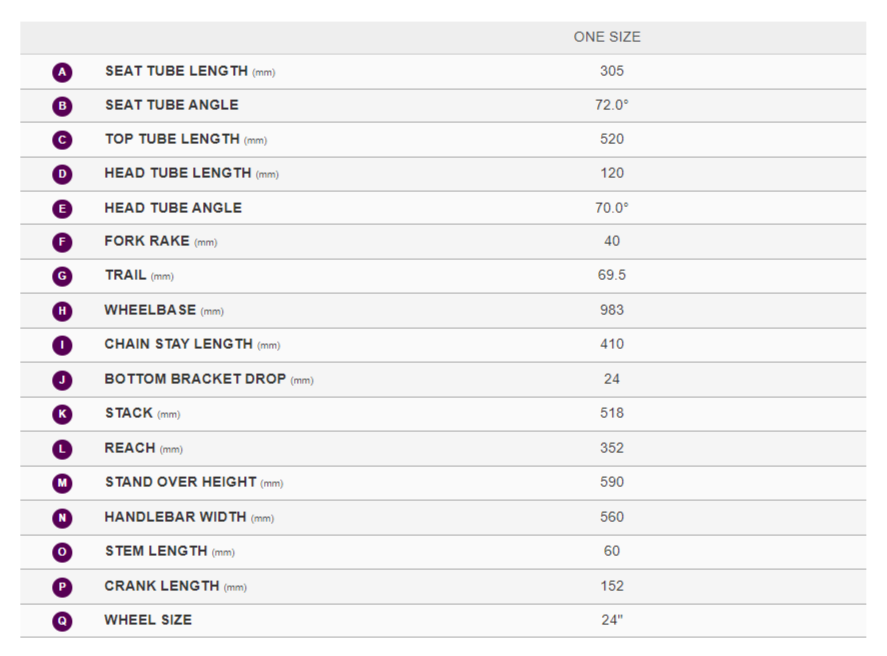887x656 pixels.
Task: Click the WHEELBASE row label
Action: (150, 310)
